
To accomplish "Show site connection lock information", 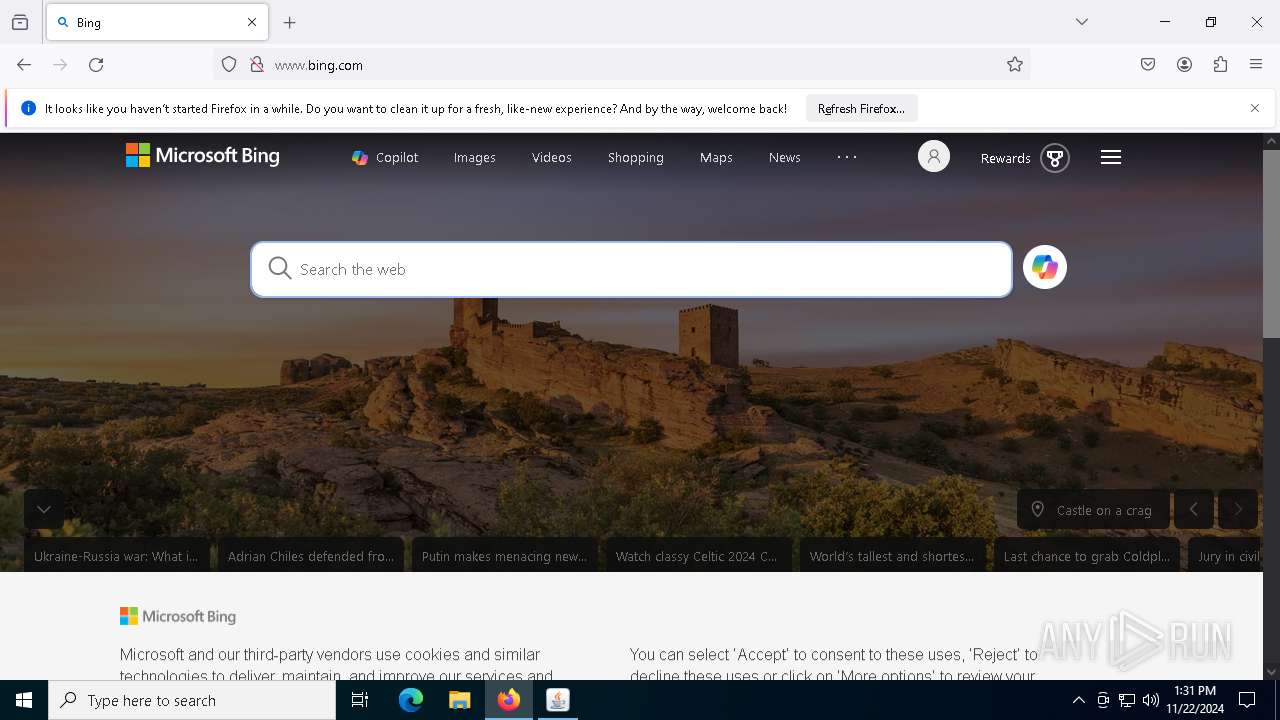I will [x=257, y=65].
